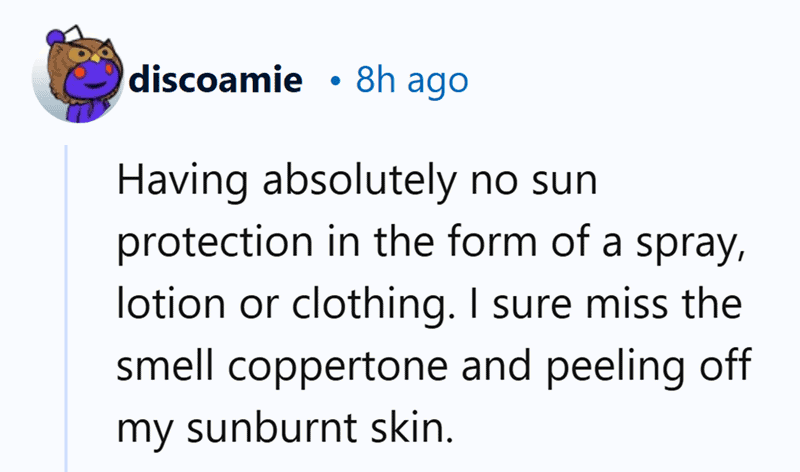
Task: Click the word 'smell' in the comment
Action: pos(165,366)
